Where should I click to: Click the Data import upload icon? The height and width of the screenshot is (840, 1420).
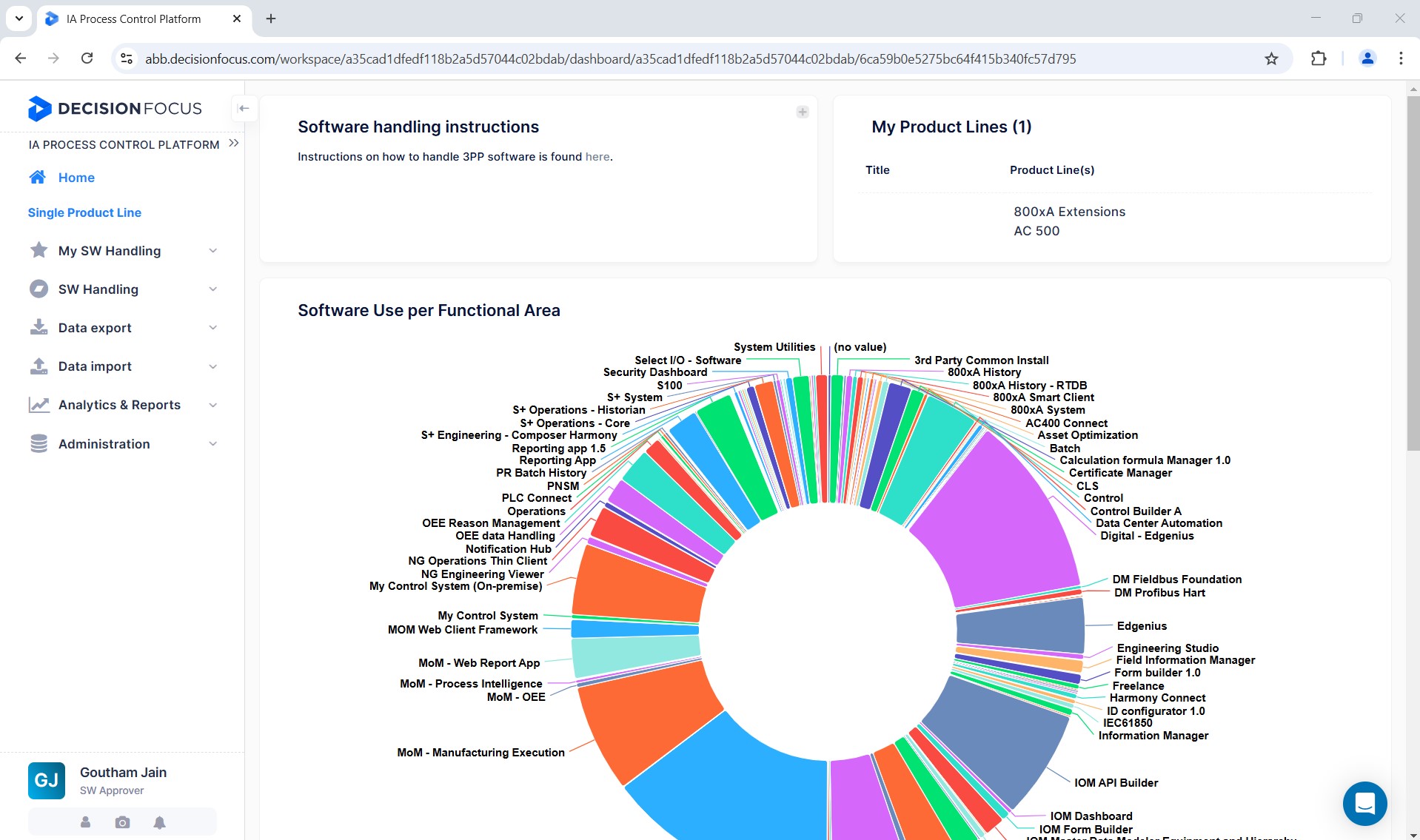pos(38,366)
